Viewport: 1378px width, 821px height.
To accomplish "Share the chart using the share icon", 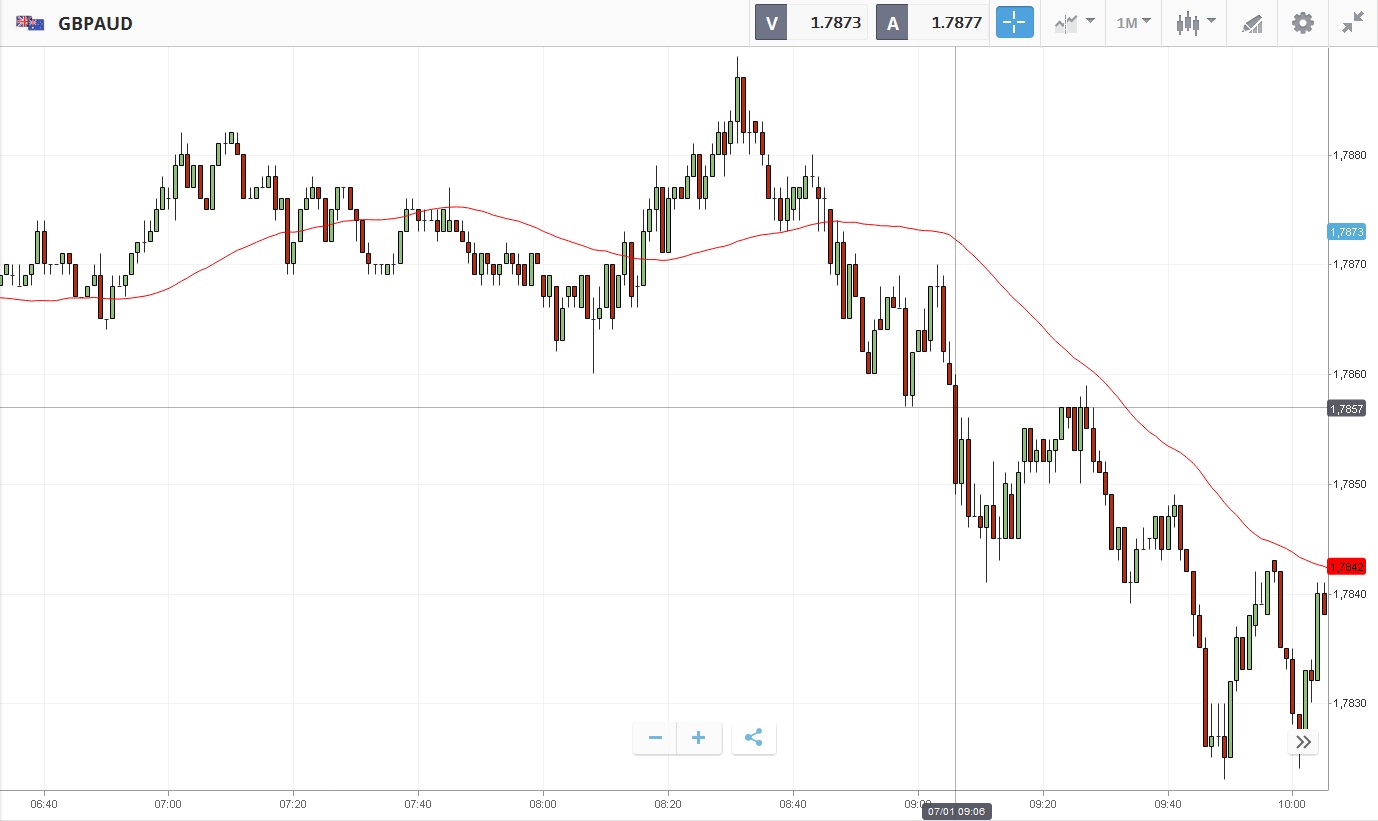I will (x=754, y=739).
